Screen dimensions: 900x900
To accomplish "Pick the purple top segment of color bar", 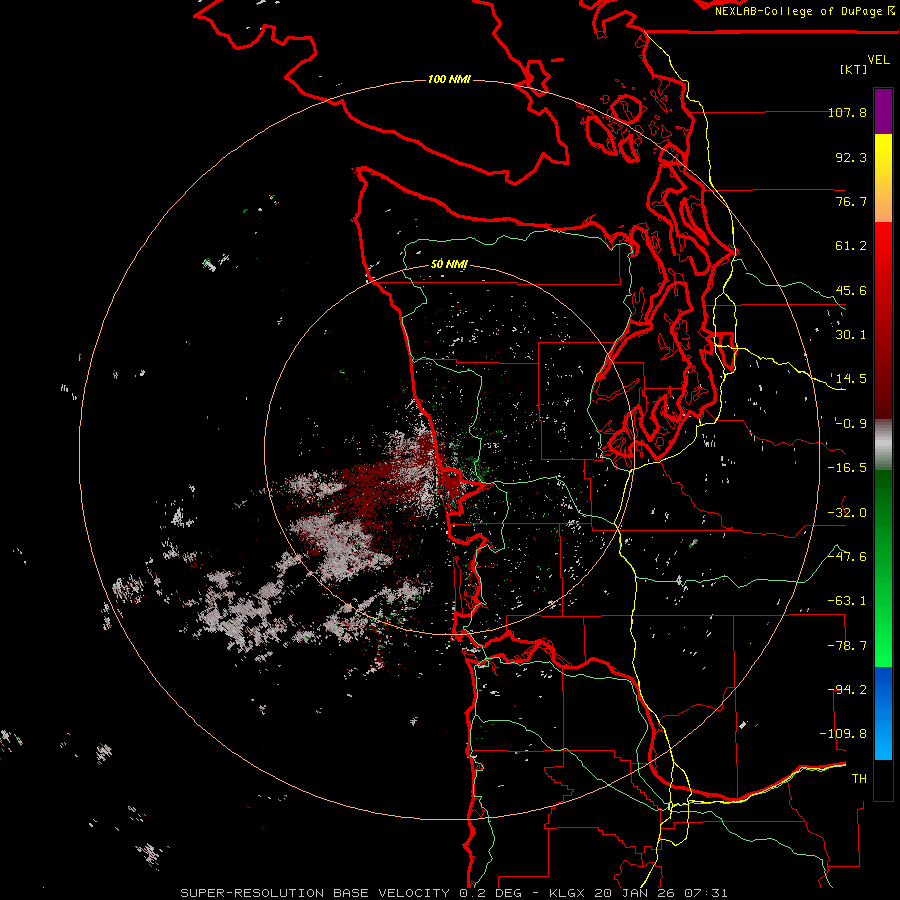I will (883, 111).
